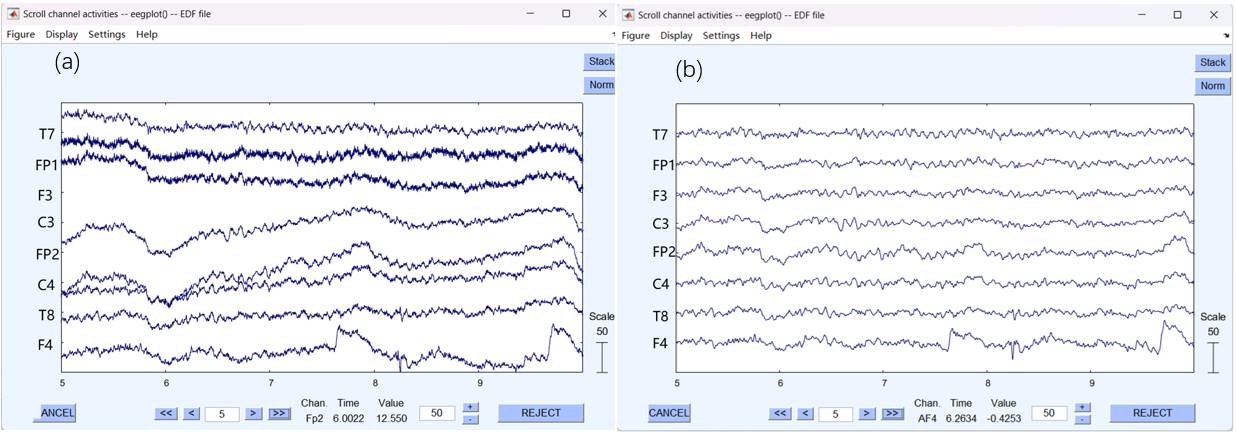Click T8 channel label in window (a)

[46, 315]
